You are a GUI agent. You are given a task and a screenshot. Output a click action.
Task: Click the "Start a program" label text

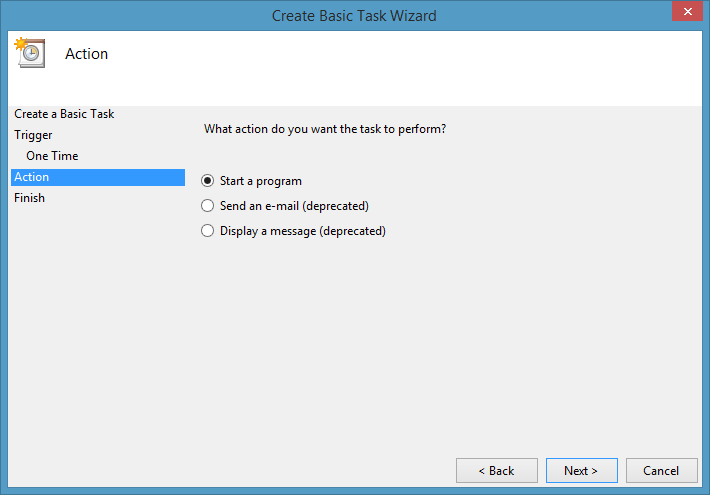[x=261, y=181]
